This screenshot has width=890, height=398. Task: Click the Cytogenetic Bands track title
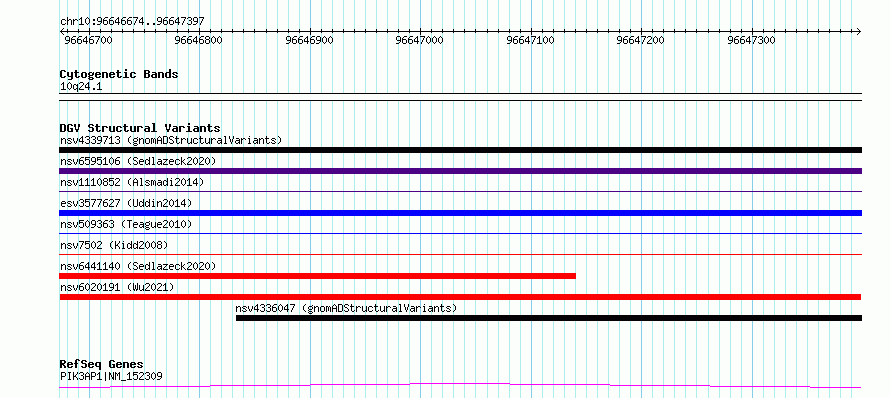pyautogui.click(x=119, y=74)
